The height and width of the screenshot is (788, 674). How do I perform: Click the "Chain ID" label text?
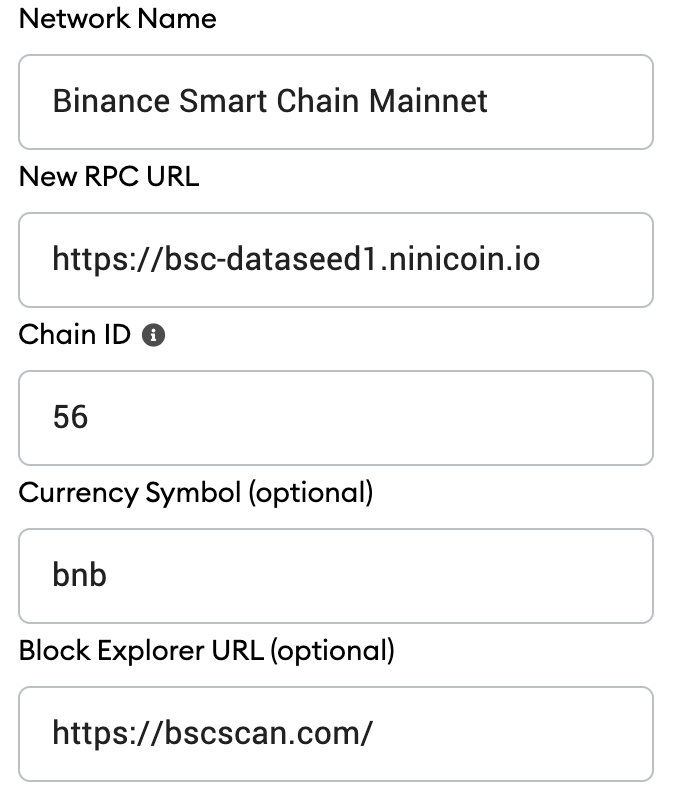(75, 335)
